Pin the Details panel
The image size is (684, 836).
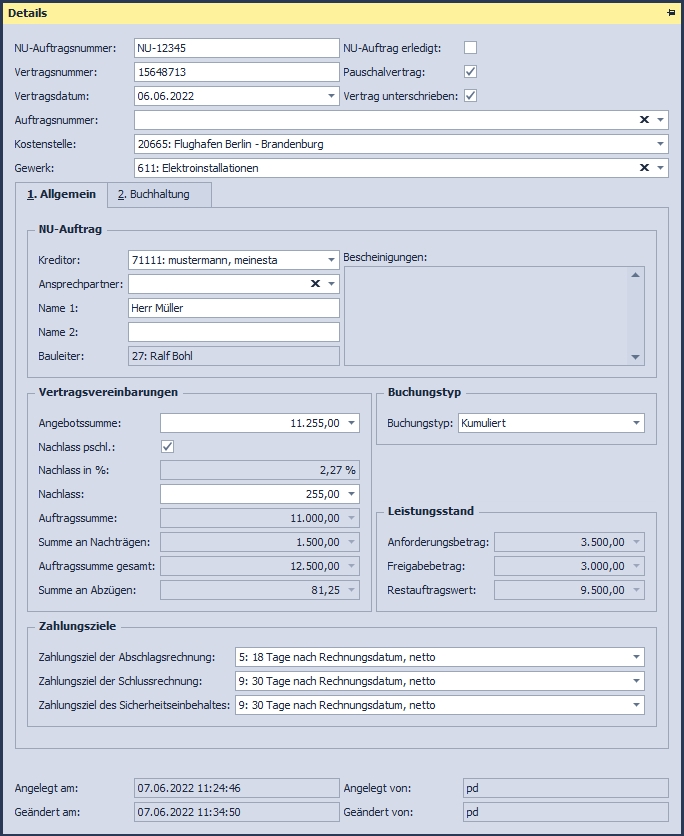[x=670, y=13]
